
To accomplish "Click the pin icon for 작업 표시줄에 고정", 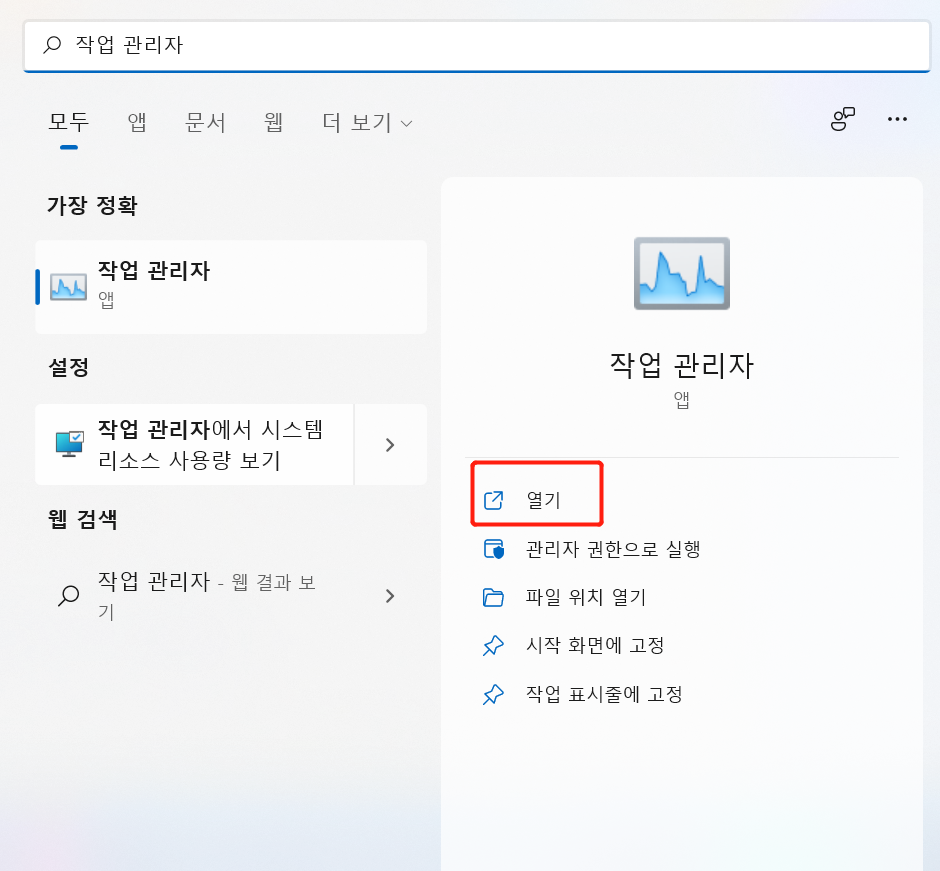I will pos(493,694).
